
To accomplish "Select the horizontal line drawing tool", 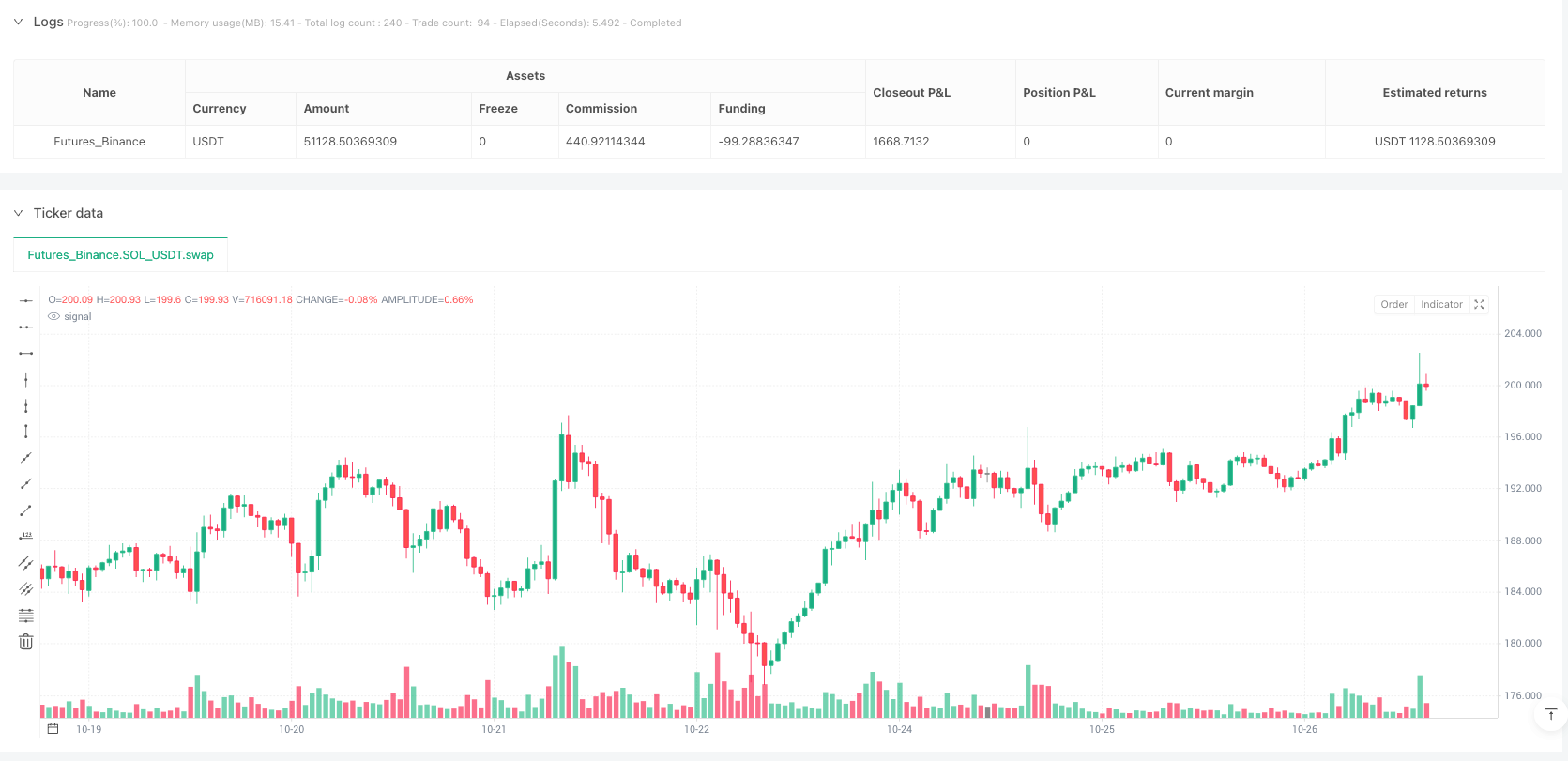I will [x=25, y=300].
